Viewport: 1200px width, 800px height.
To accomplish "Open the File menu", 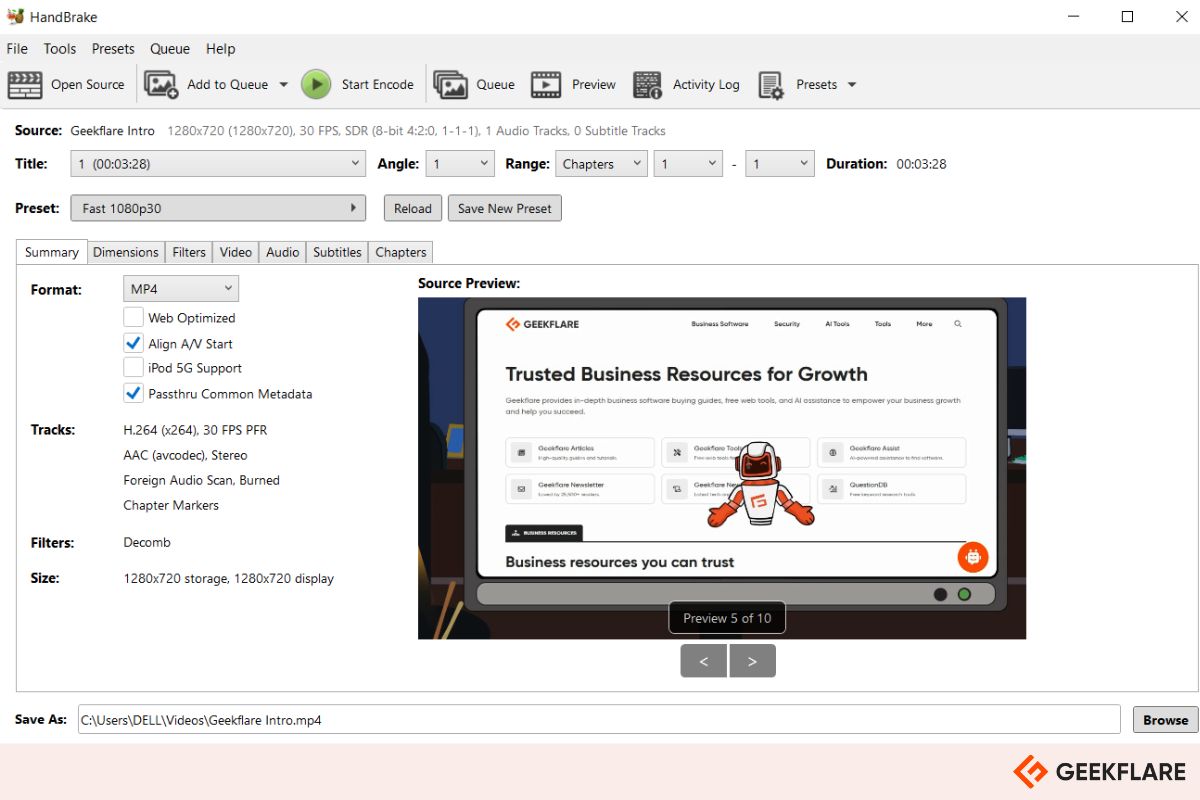I will click(x=17, y=48).
